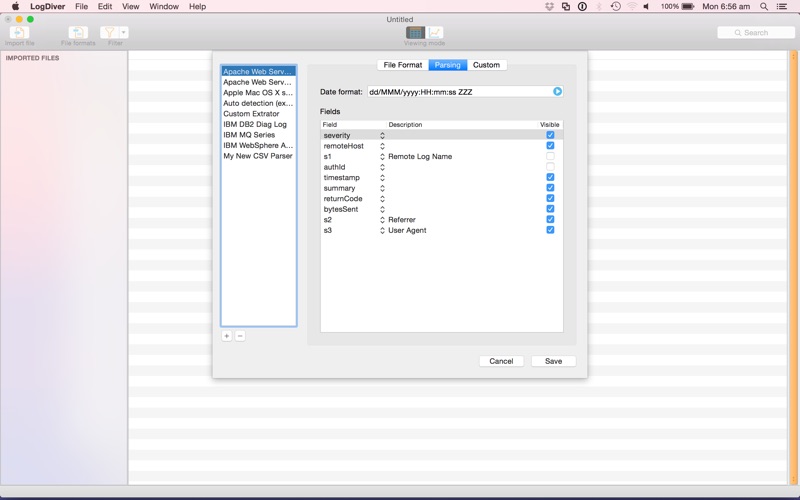Select IBM DB2 Diag Log parser

[x=258, y=124]
